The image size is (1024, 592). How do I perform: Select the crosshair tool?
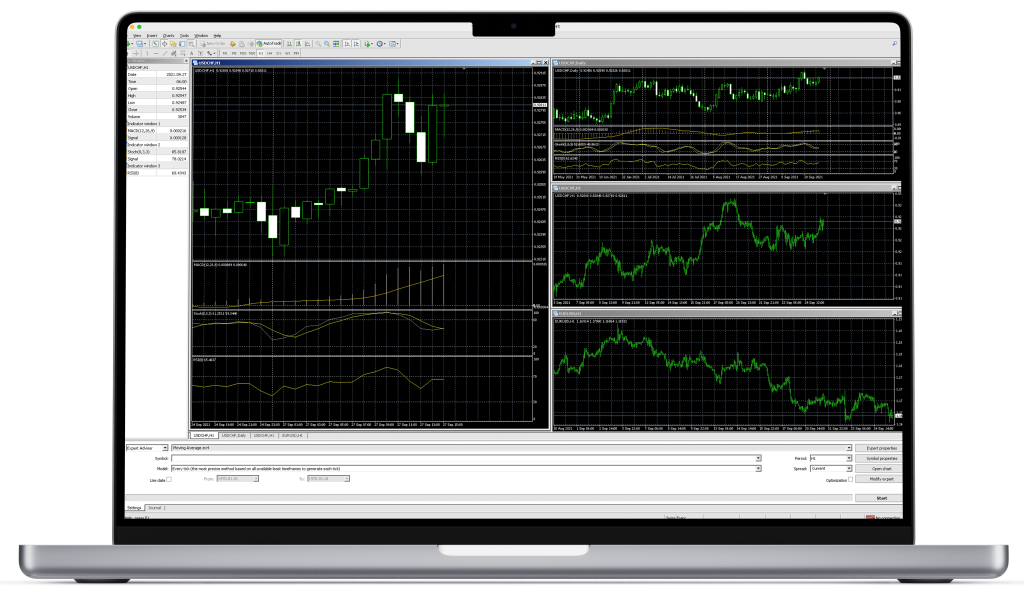136,54
